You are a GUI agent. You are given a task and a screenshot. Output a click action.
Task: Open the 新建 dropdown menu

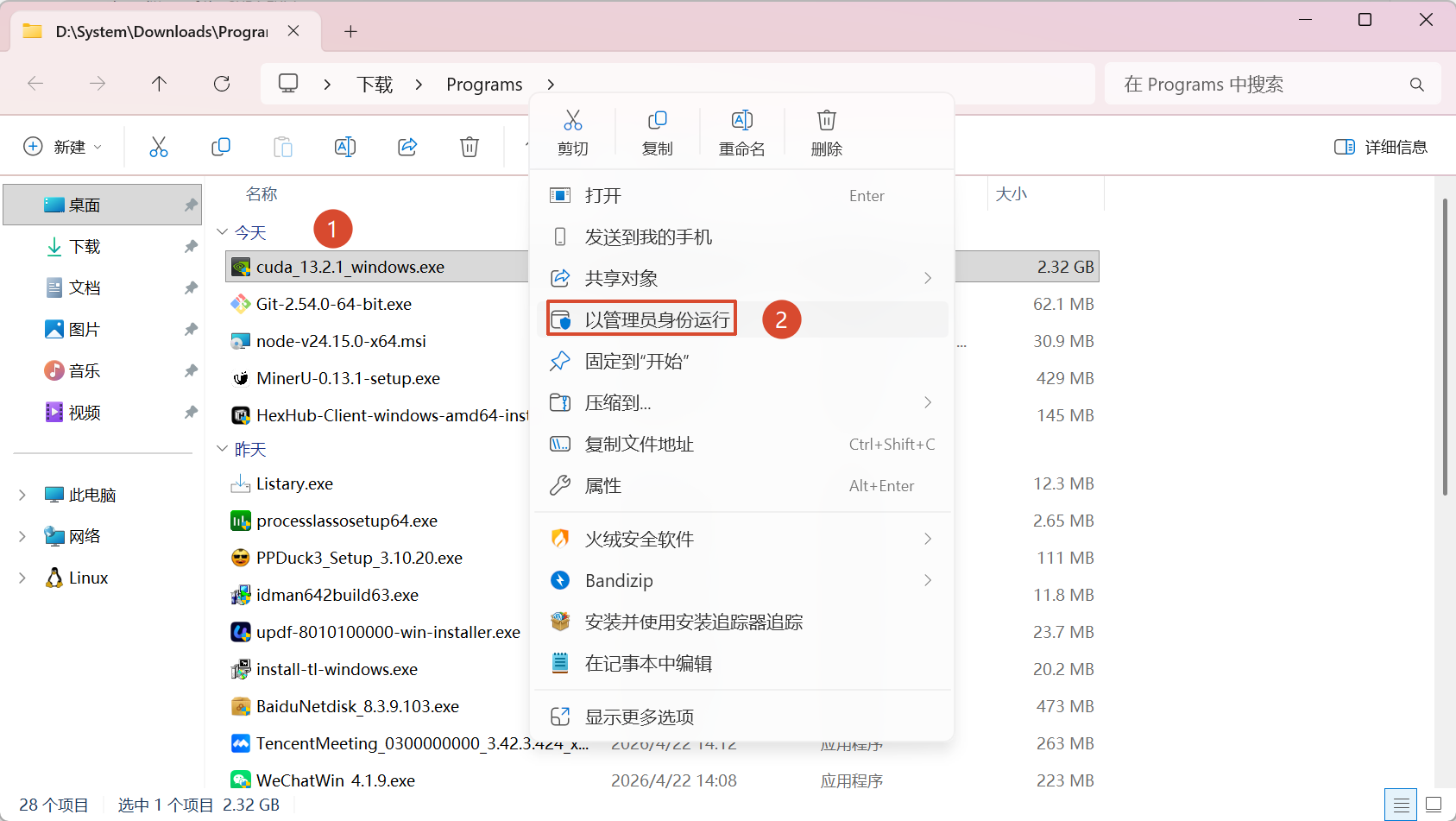point(63,147)
